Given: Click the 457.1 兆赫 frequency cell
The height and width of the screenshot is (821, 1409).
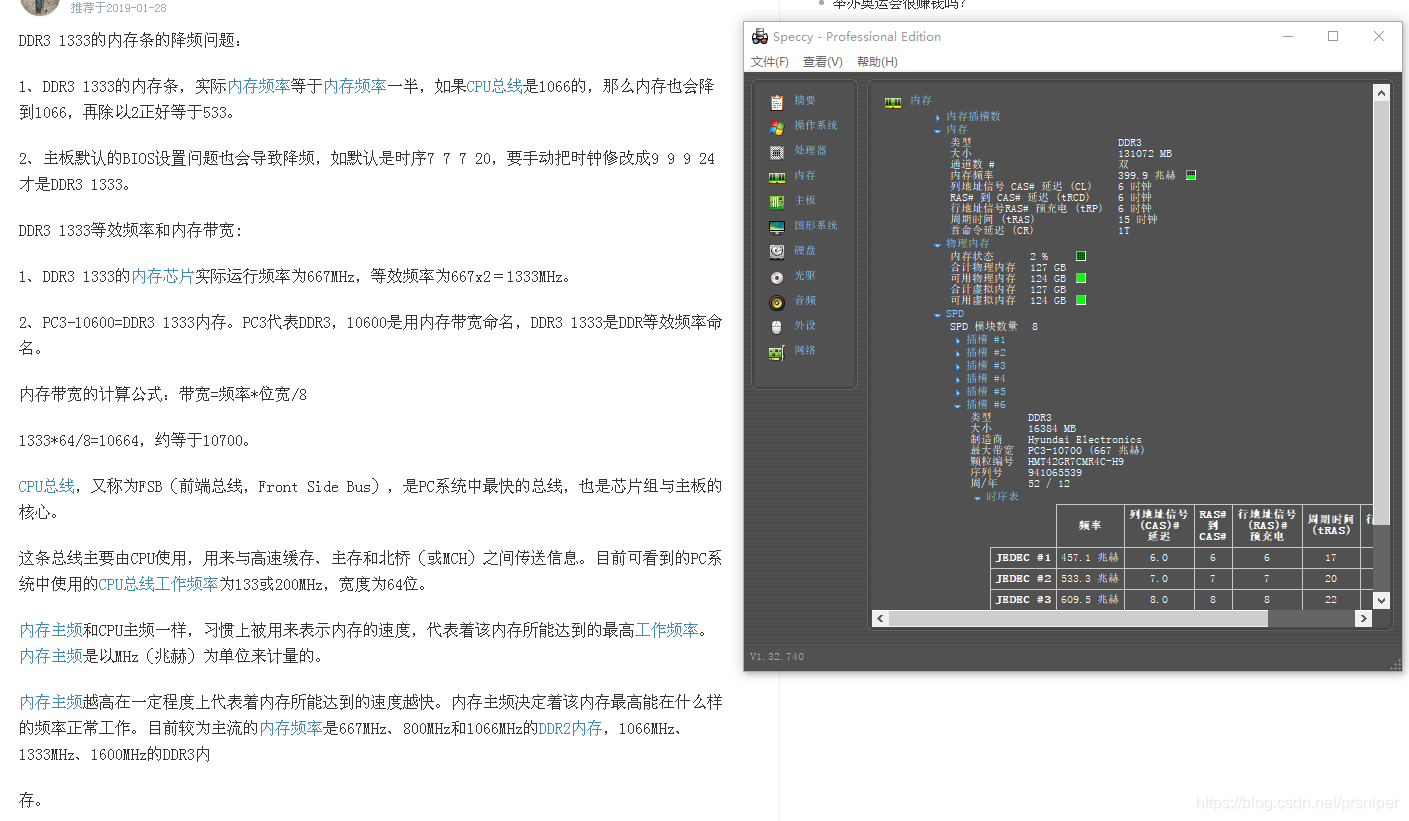Looking at the screenshot, I should click(x=1090, y=558).
